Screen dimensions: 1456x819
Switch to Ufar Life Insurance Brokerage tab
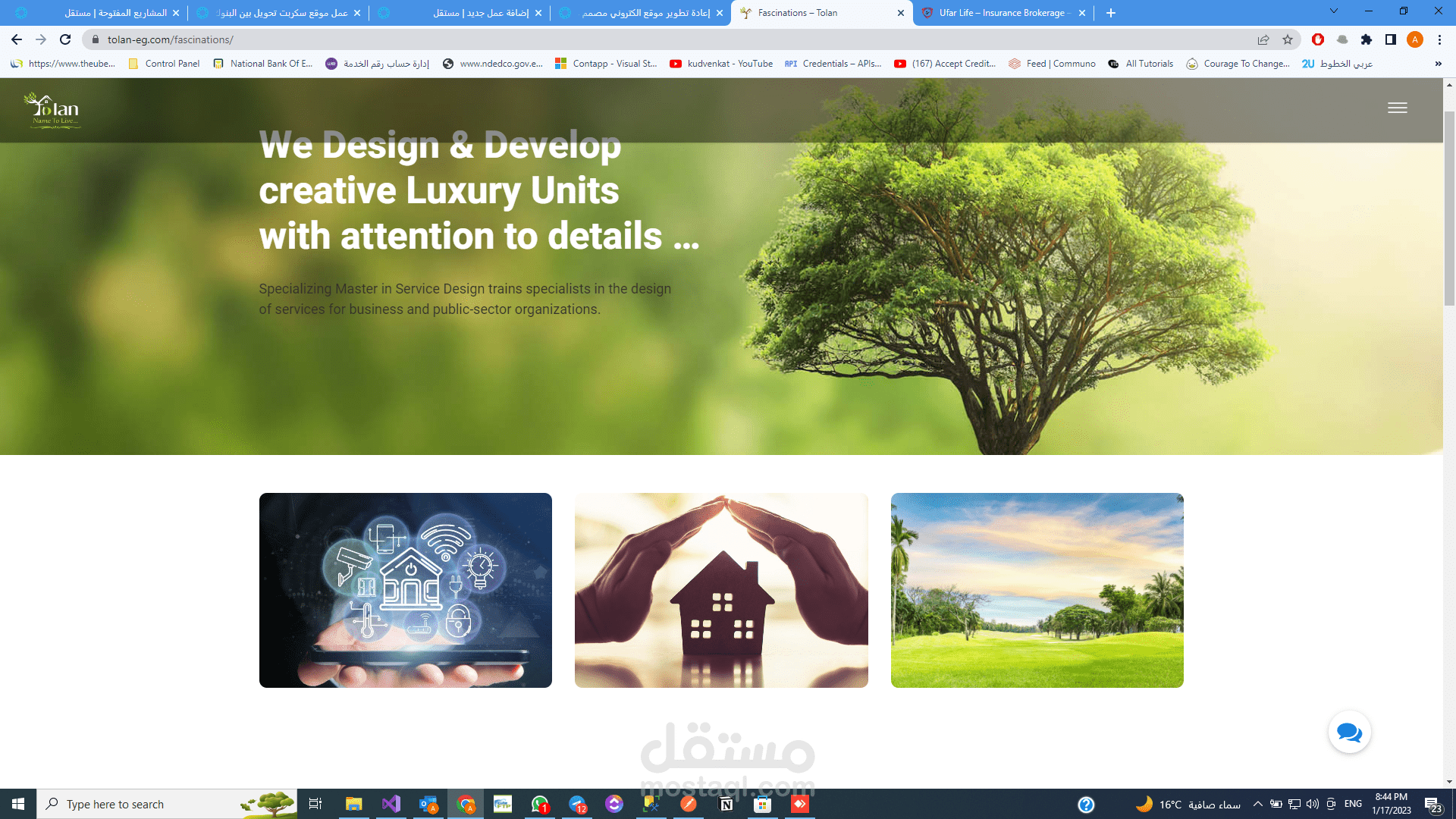point(1003,13)
